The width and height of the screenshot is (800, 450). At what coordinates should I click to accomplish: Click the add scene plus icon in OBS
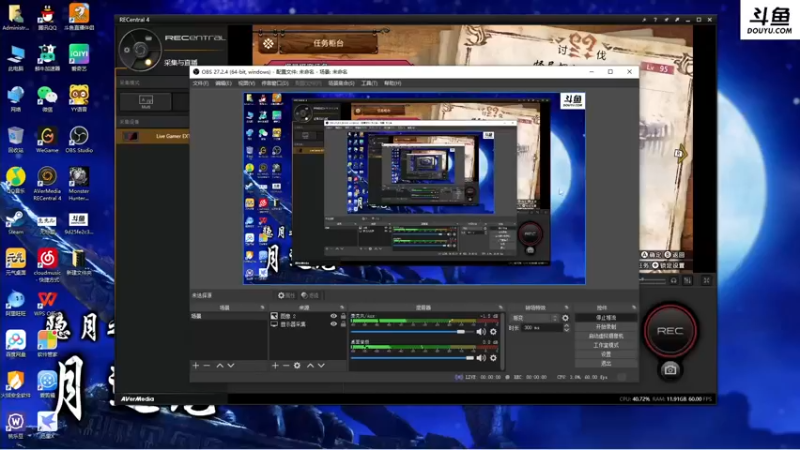pos(195,365)
